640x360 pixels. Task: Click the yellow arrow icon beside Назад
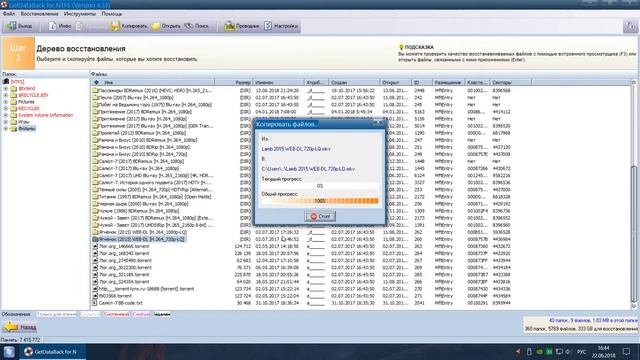pos(11,327)
